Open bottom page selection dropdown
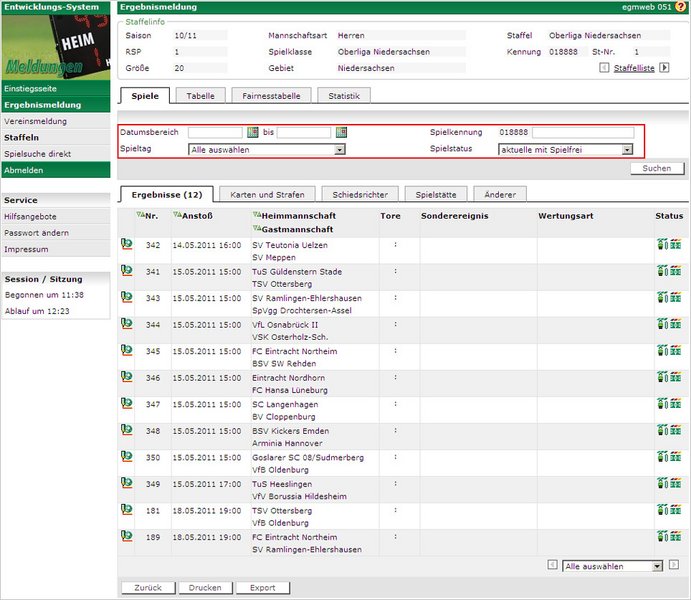The width and height of the screenshot is (691, 600). tap(657, 566)
